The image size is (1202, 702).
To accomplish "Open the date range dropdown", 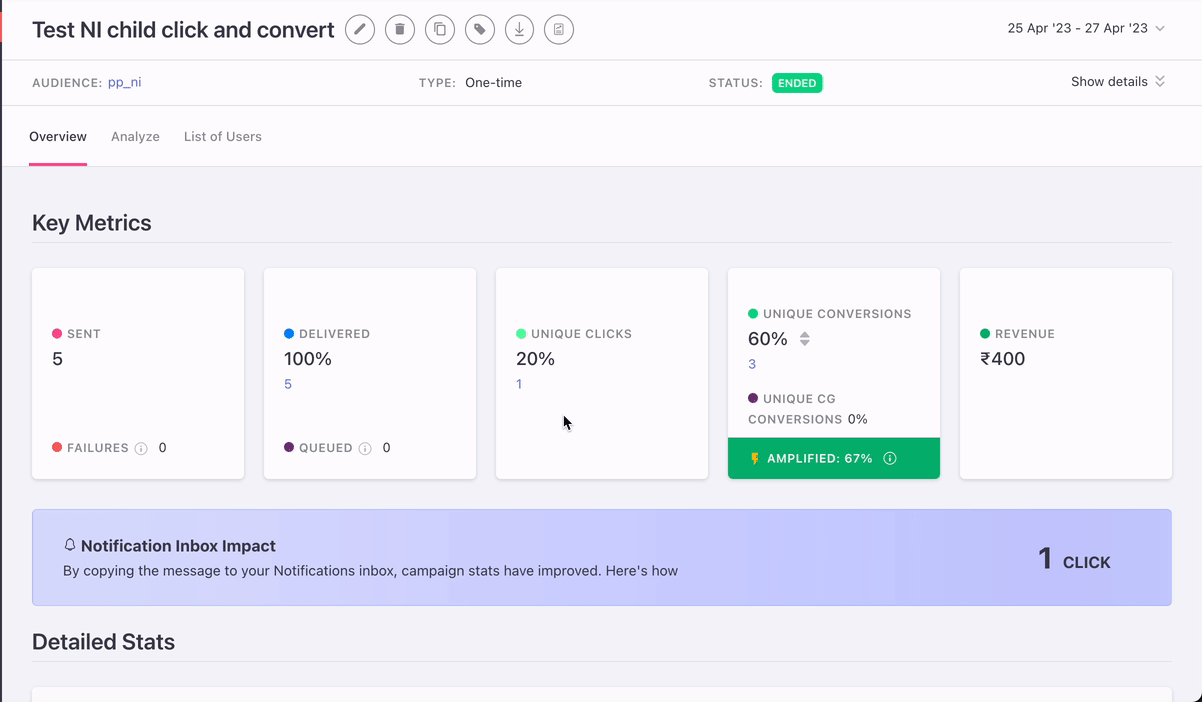I will click(1086, 29).
